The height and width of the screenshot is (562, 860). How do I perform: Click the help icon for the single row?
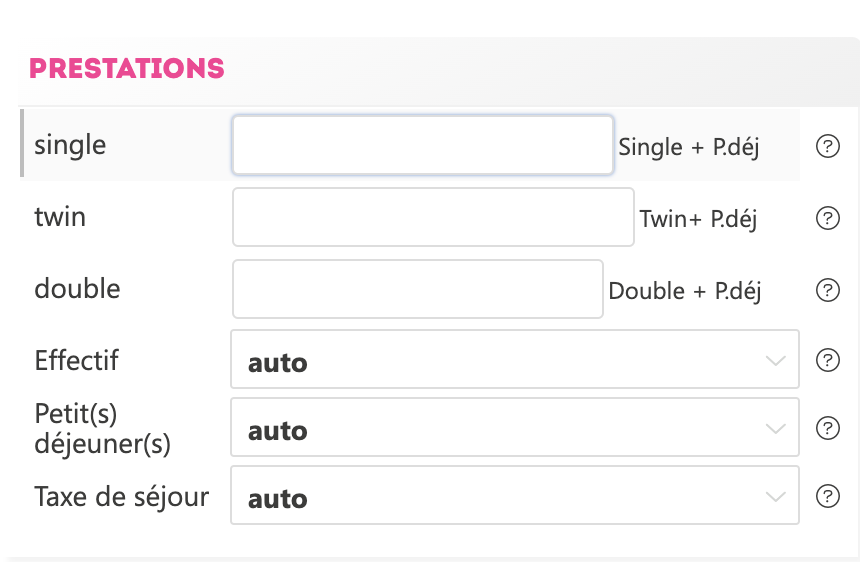point(827,147)
